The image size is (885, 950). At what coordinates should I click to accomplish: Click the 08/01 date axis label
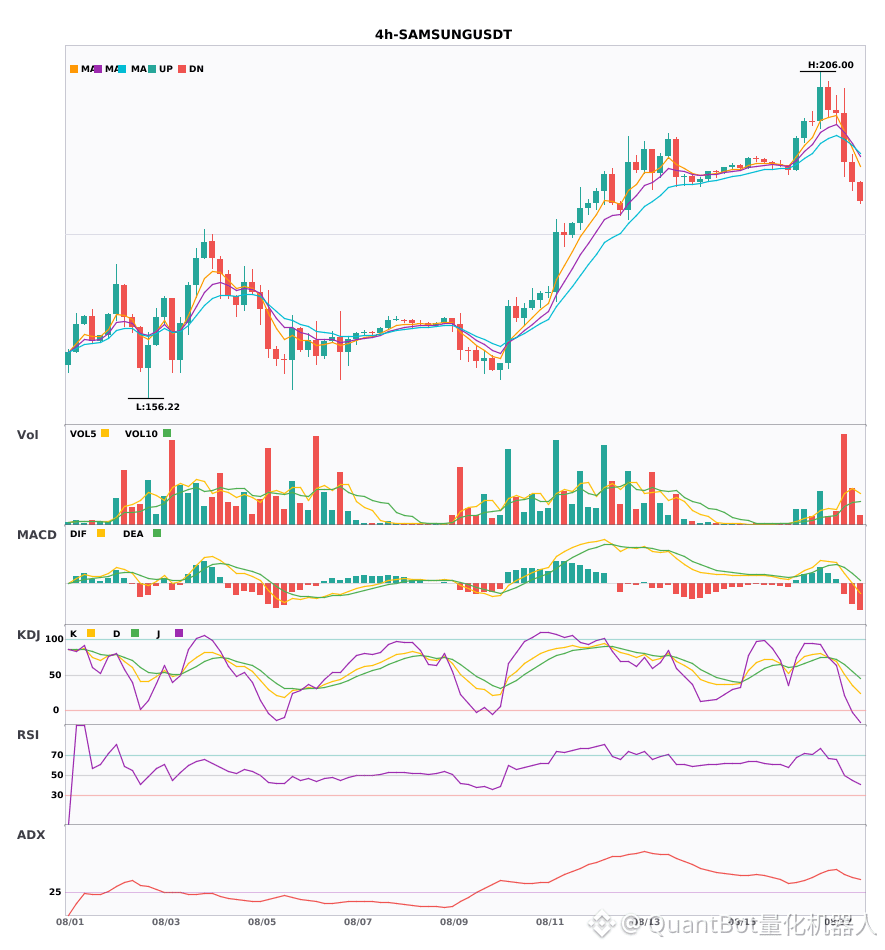coord(70,922)
